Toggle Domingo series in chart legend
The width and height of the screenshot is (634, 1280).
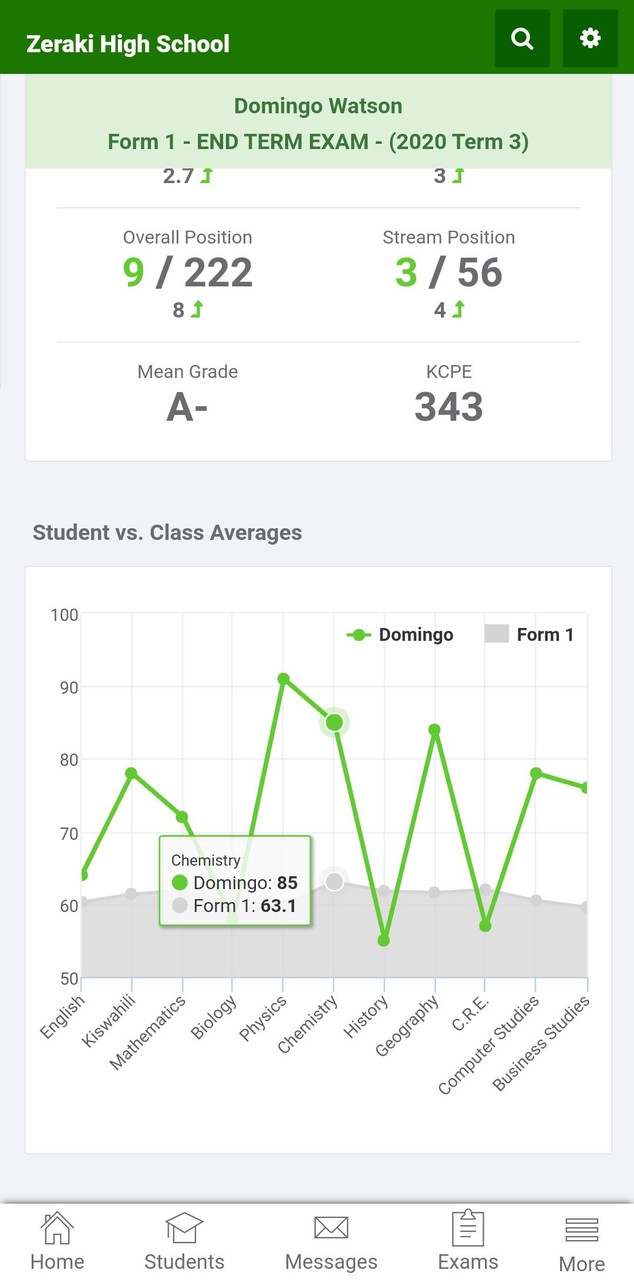[400, 635]
